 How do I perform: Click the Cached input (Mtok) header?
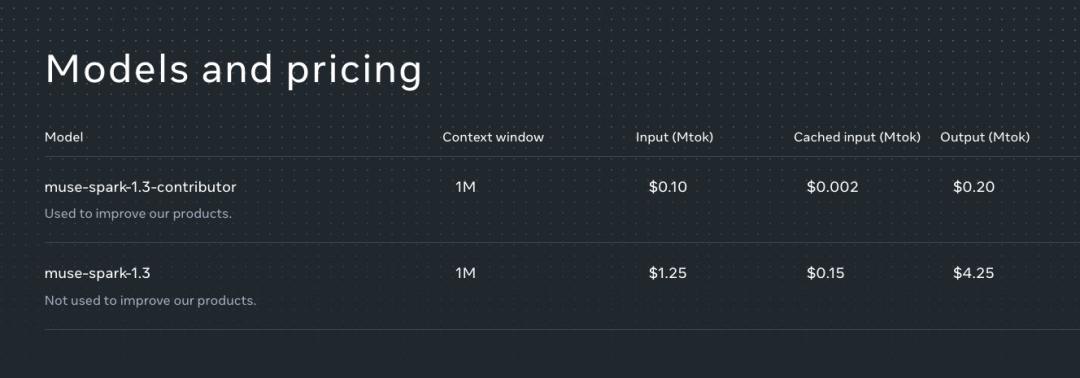coord(857,137)
